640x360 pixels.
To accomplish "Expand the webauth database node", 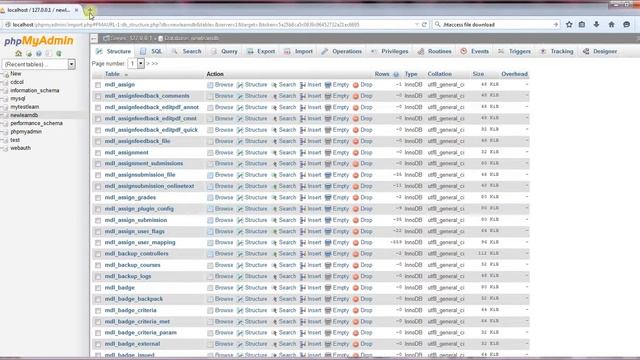I will pyautogui.click(x=5, y=148).
